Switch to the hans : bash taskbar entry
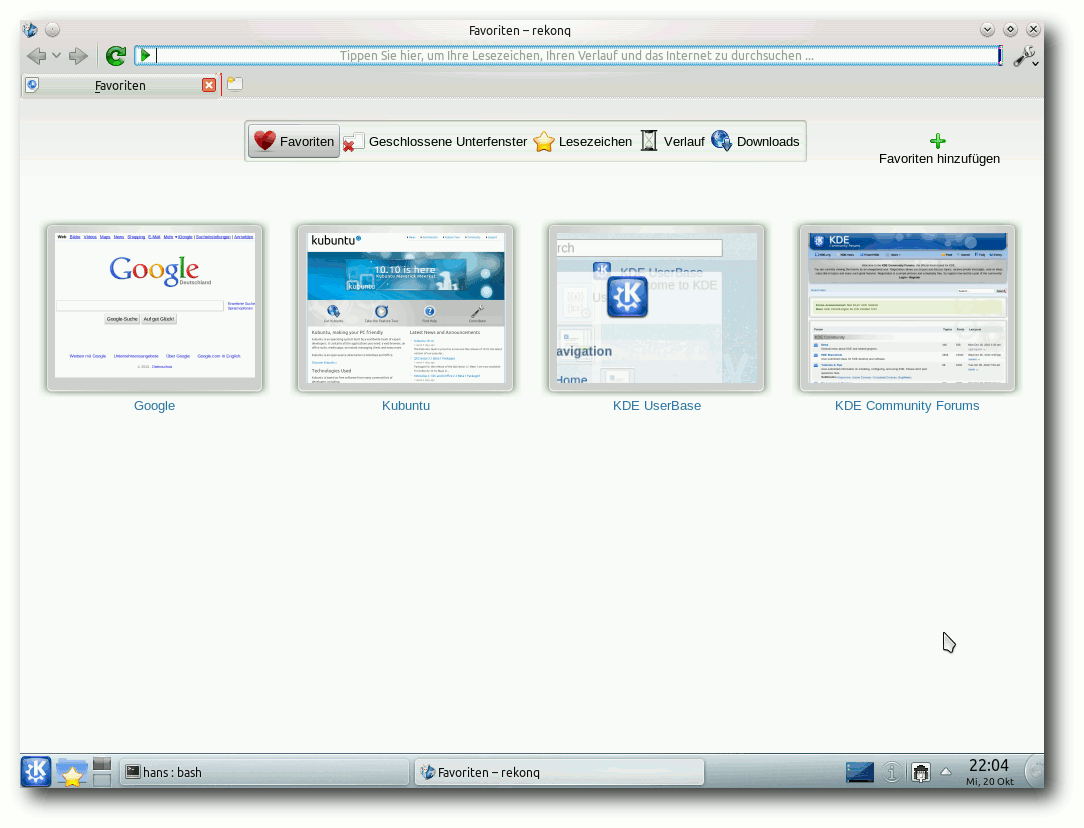The image size is (1084, 828). click(265, 772)
